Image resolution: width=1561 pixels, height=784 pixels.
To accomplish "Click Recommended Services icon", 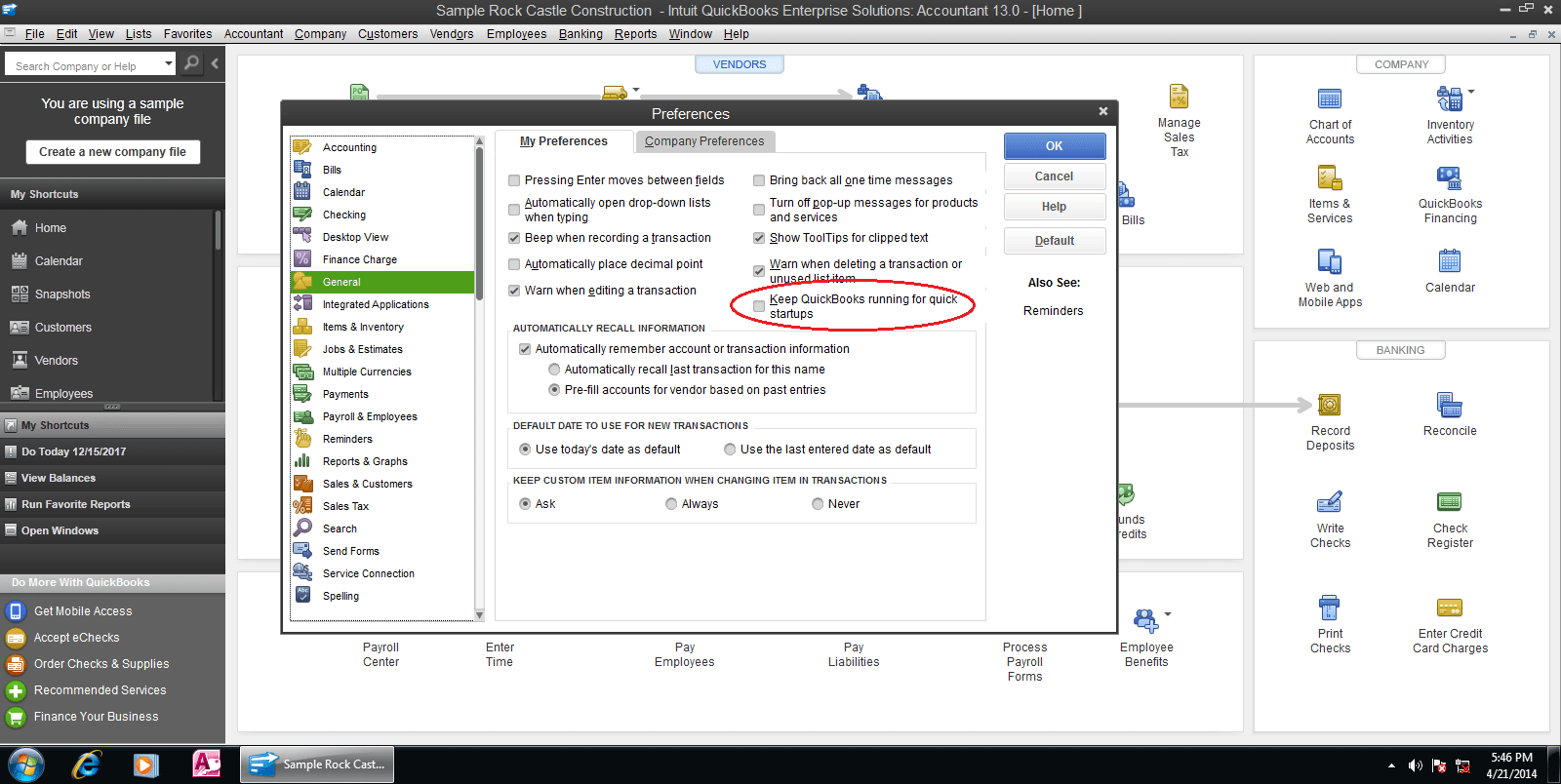I will (15, 690).
